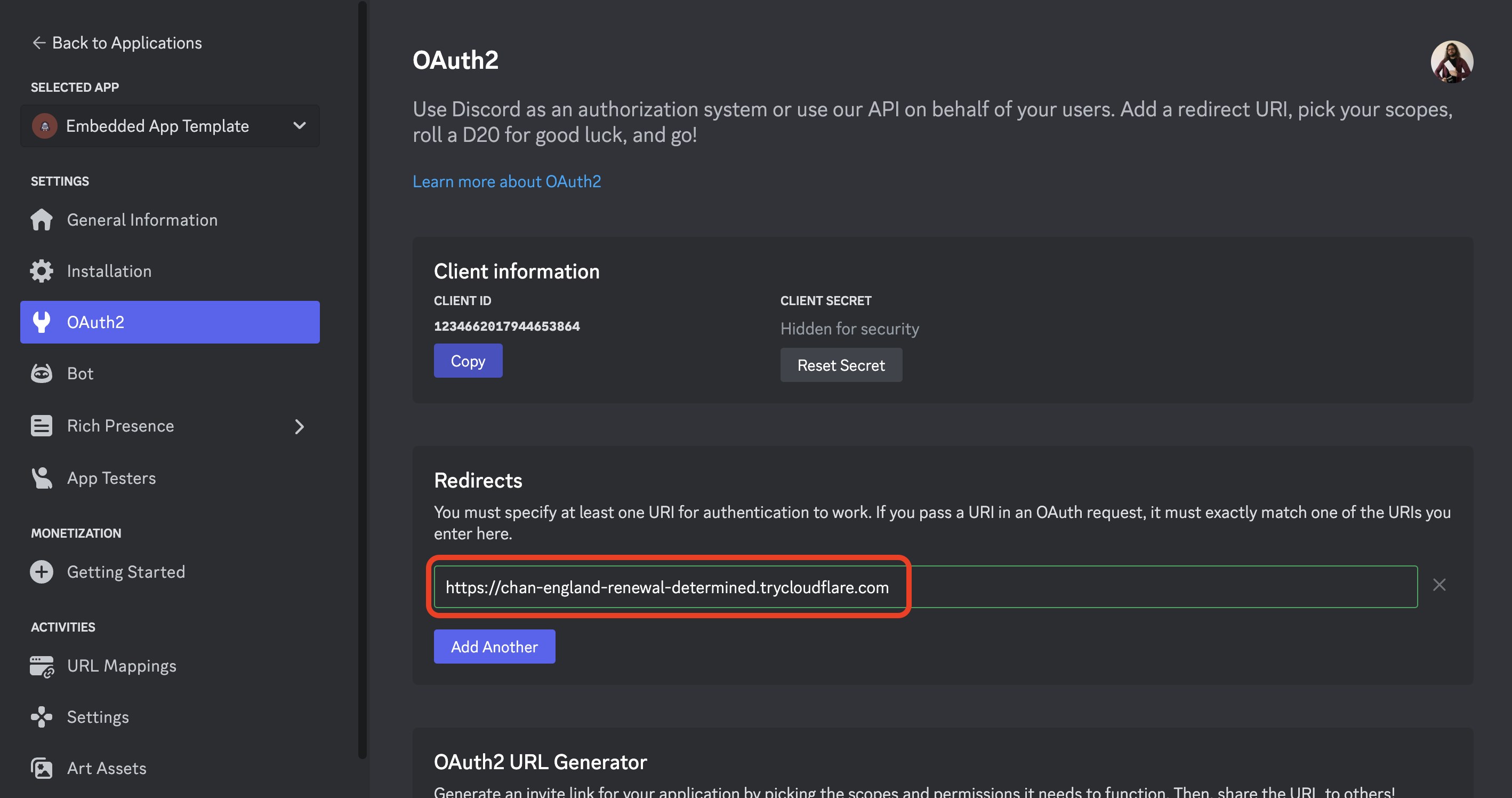1512x798 pixels.
Task: Go back to Applications
Action: point(117,43)
